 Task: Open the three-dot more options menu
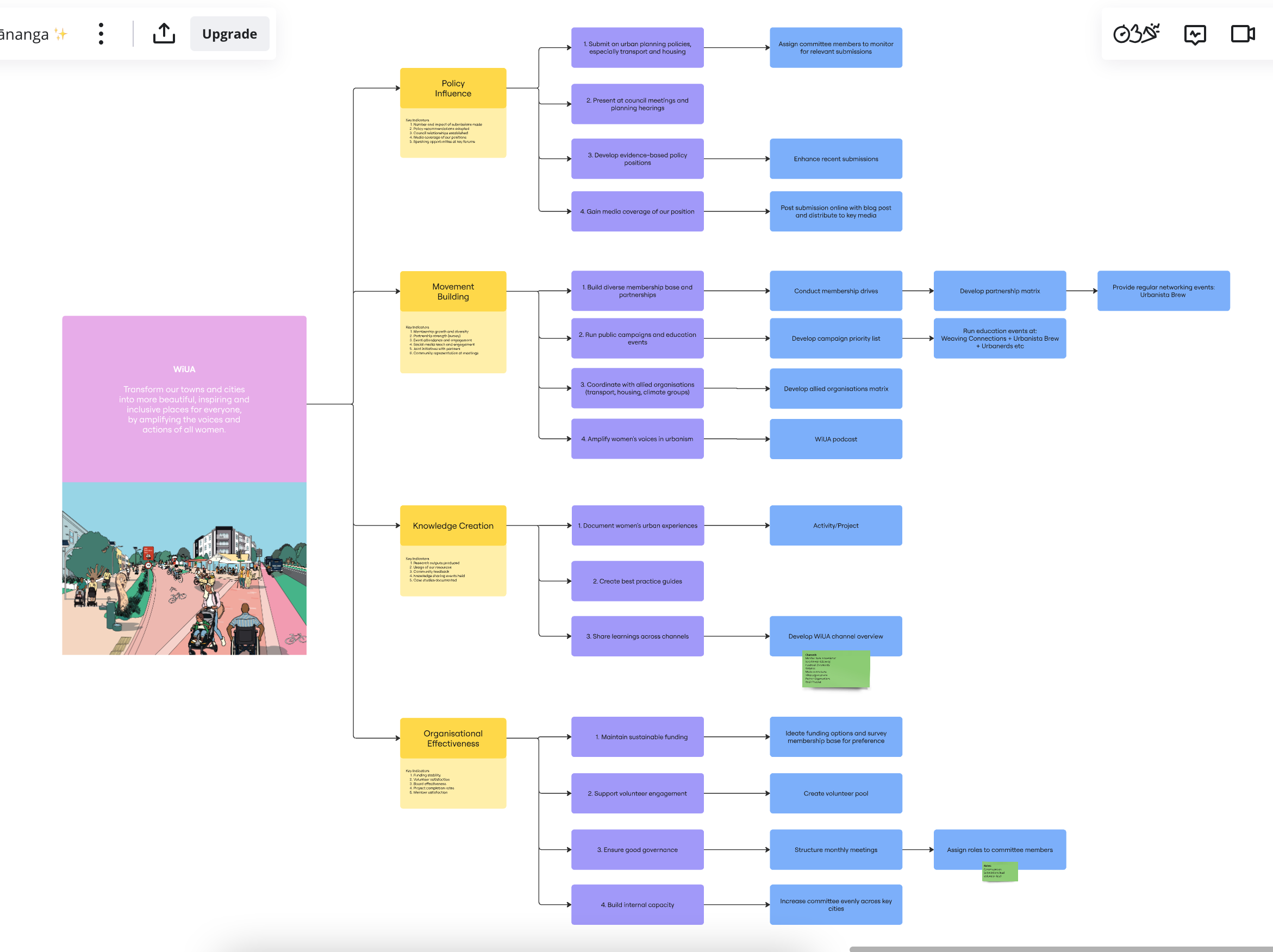101,34
